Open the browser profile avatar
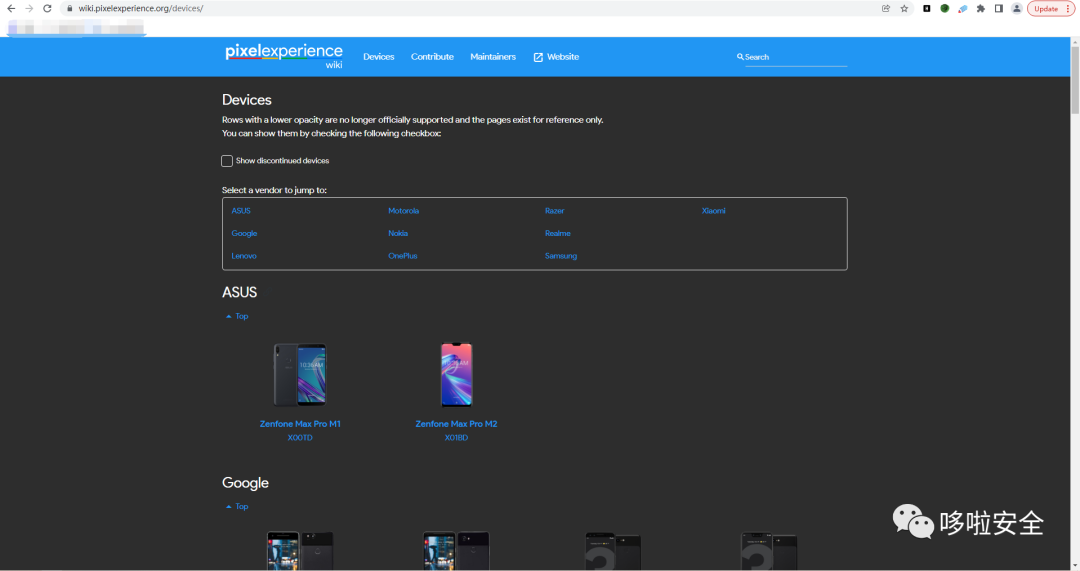The image size is (1080, 571). click(x=1017, y=8)
